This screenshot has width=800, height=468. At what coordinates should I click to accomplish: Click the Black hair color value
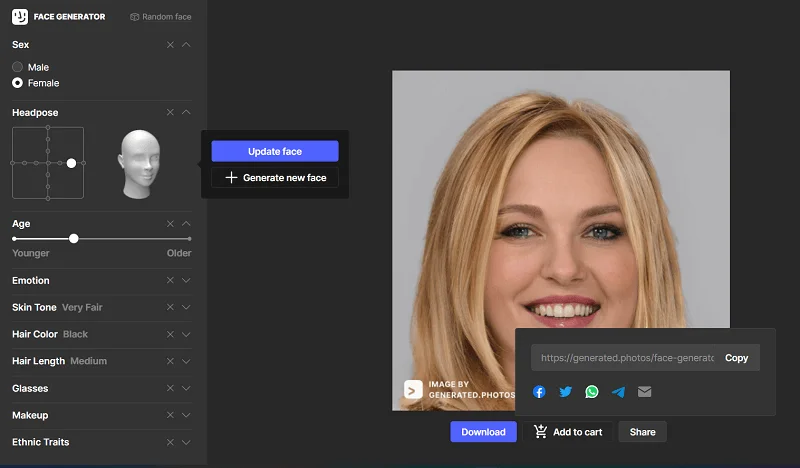pos(76,334)
